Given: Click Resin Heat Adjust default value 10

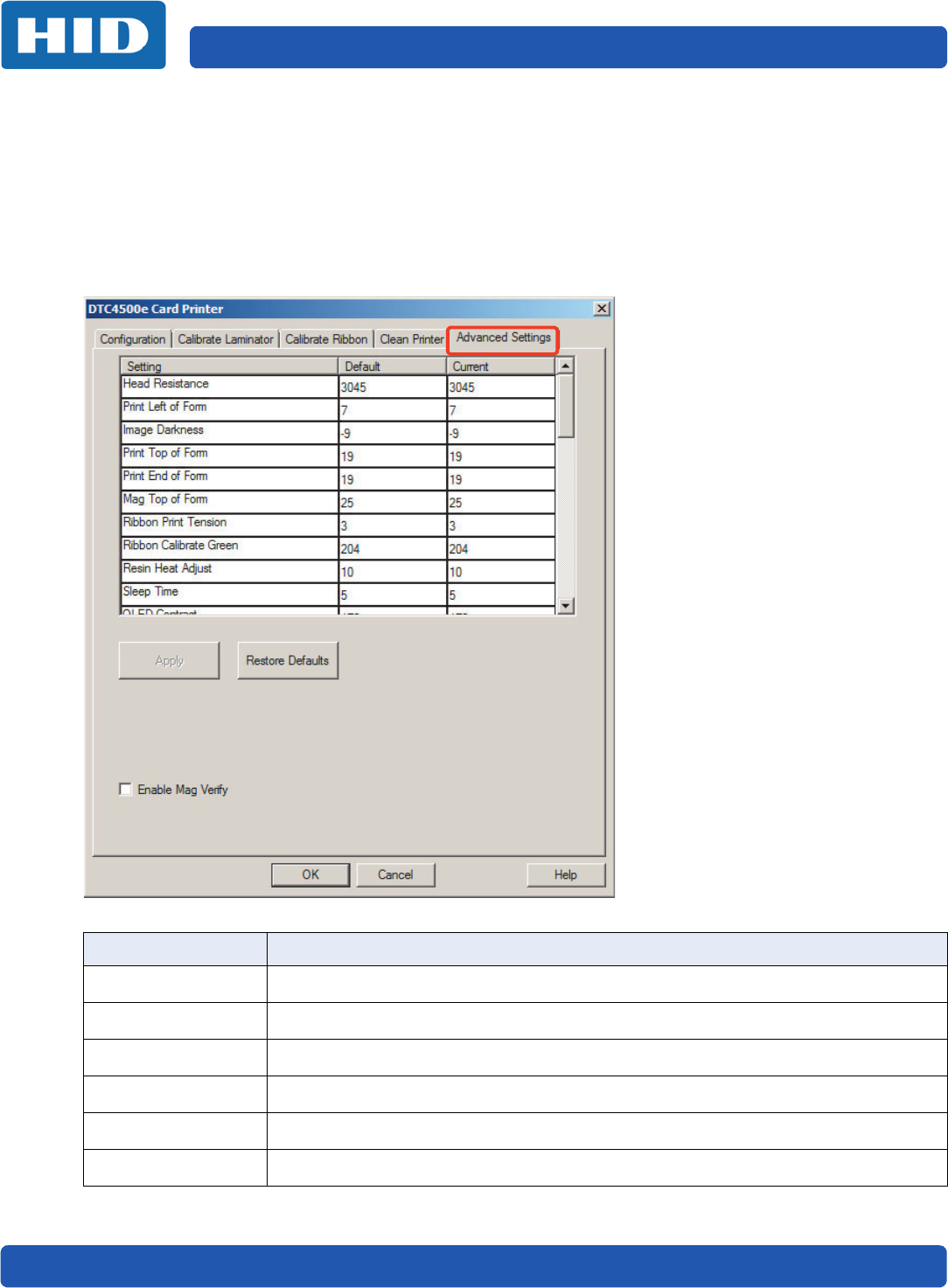Looking at the screenshot, I should [x=393, y=572].
